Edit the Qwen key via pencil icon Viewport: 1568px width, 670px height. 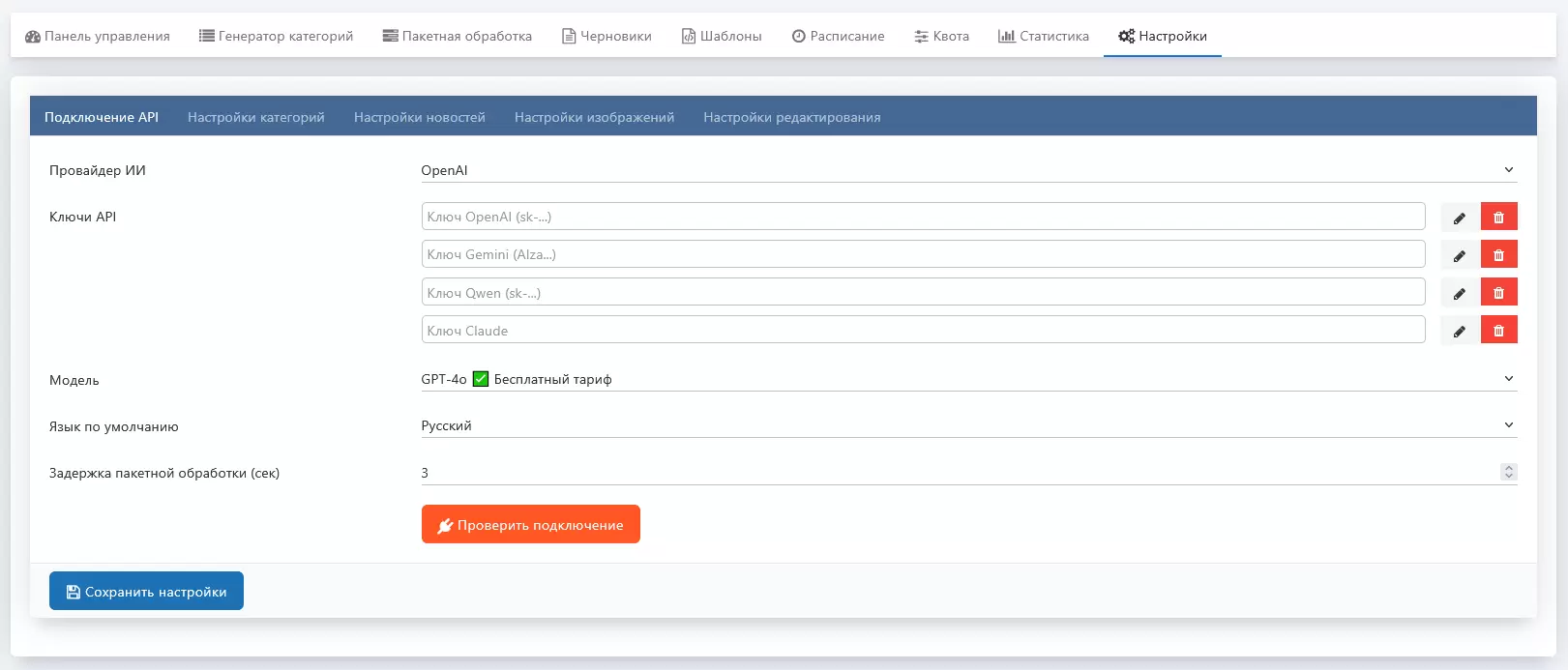coord(1459,293)
